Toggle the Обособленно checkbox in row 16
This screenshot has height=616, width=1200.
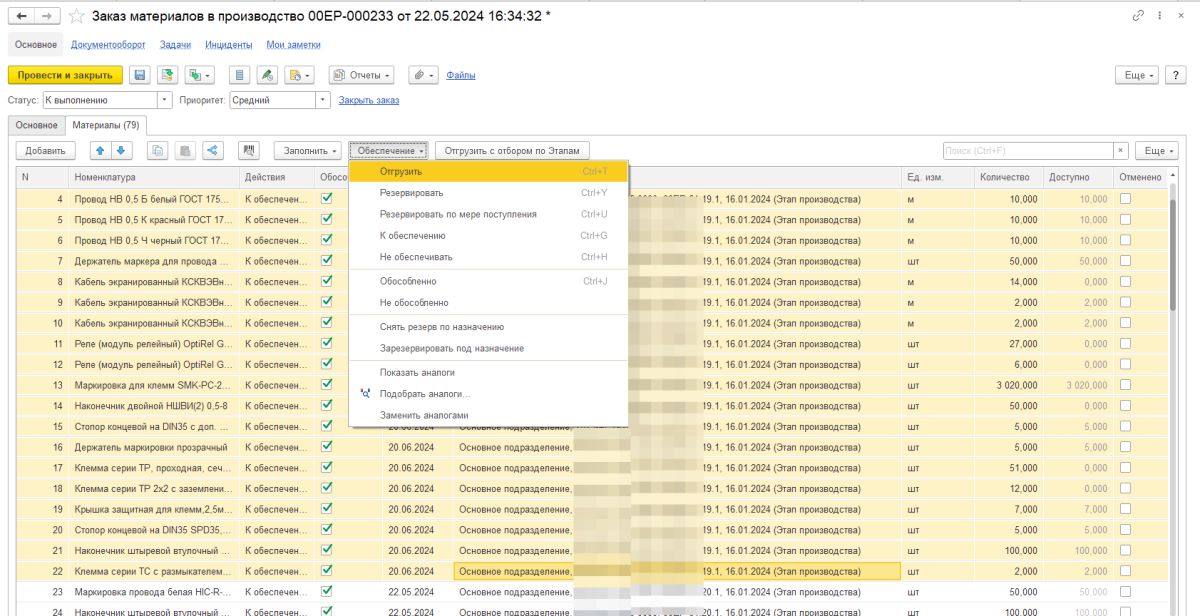(326, 446)
